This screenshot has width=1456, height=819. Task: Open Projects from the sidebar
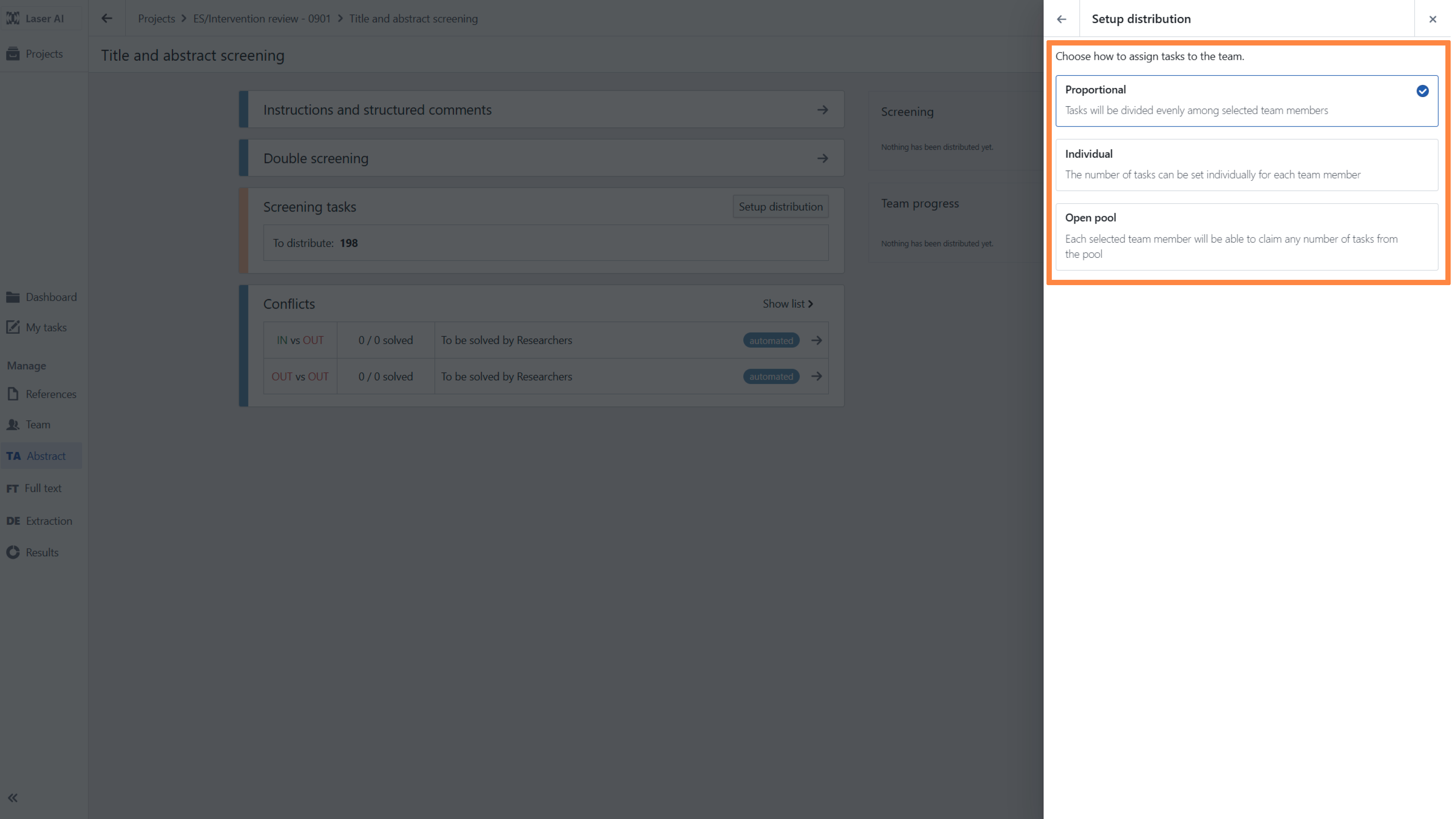pyautogui.click(x=44, y=54)
